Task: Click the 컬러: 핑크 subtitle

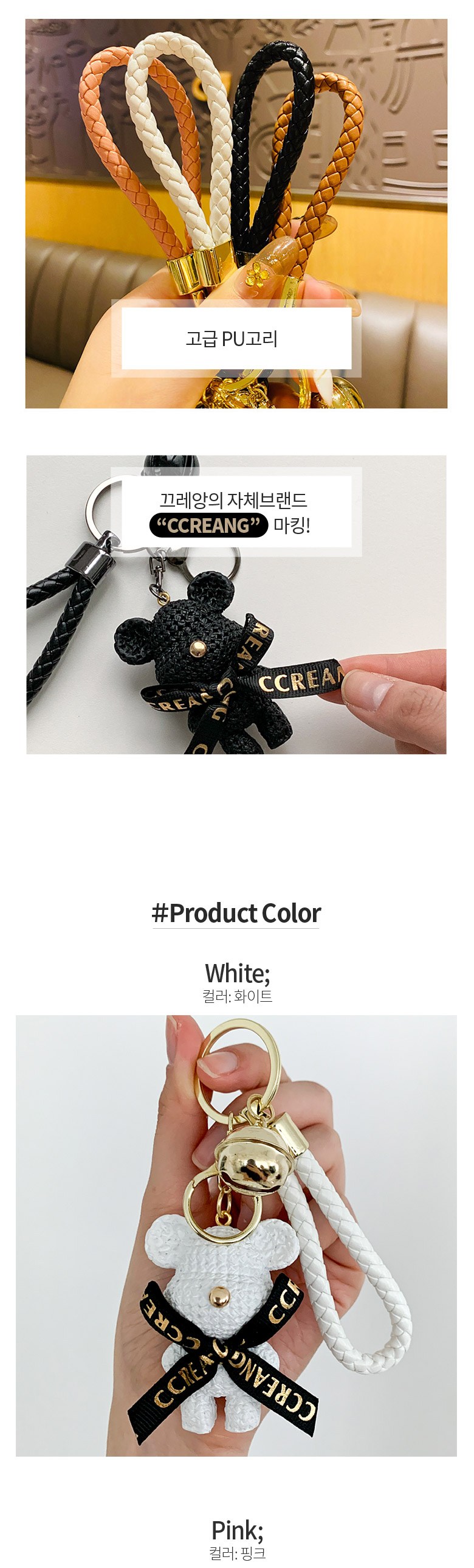Action: pos(238,1553)
